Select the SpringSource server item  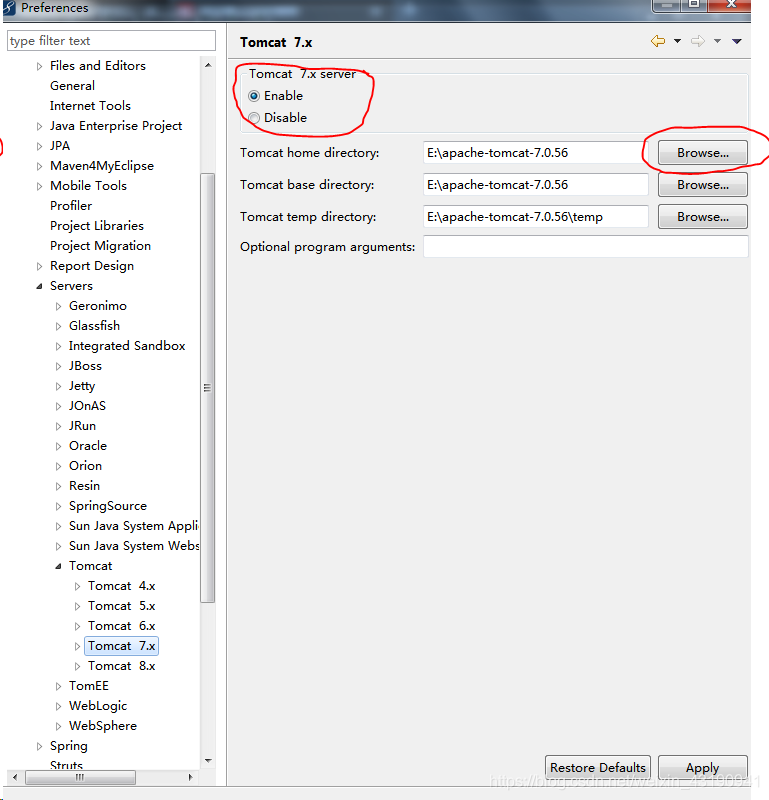click(x=108, y=506)
